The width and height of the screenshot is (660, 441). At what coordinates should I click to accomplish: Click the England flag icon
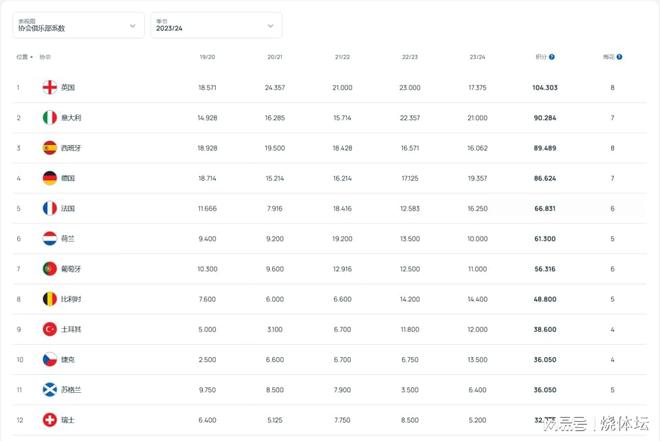coord(49,88)
